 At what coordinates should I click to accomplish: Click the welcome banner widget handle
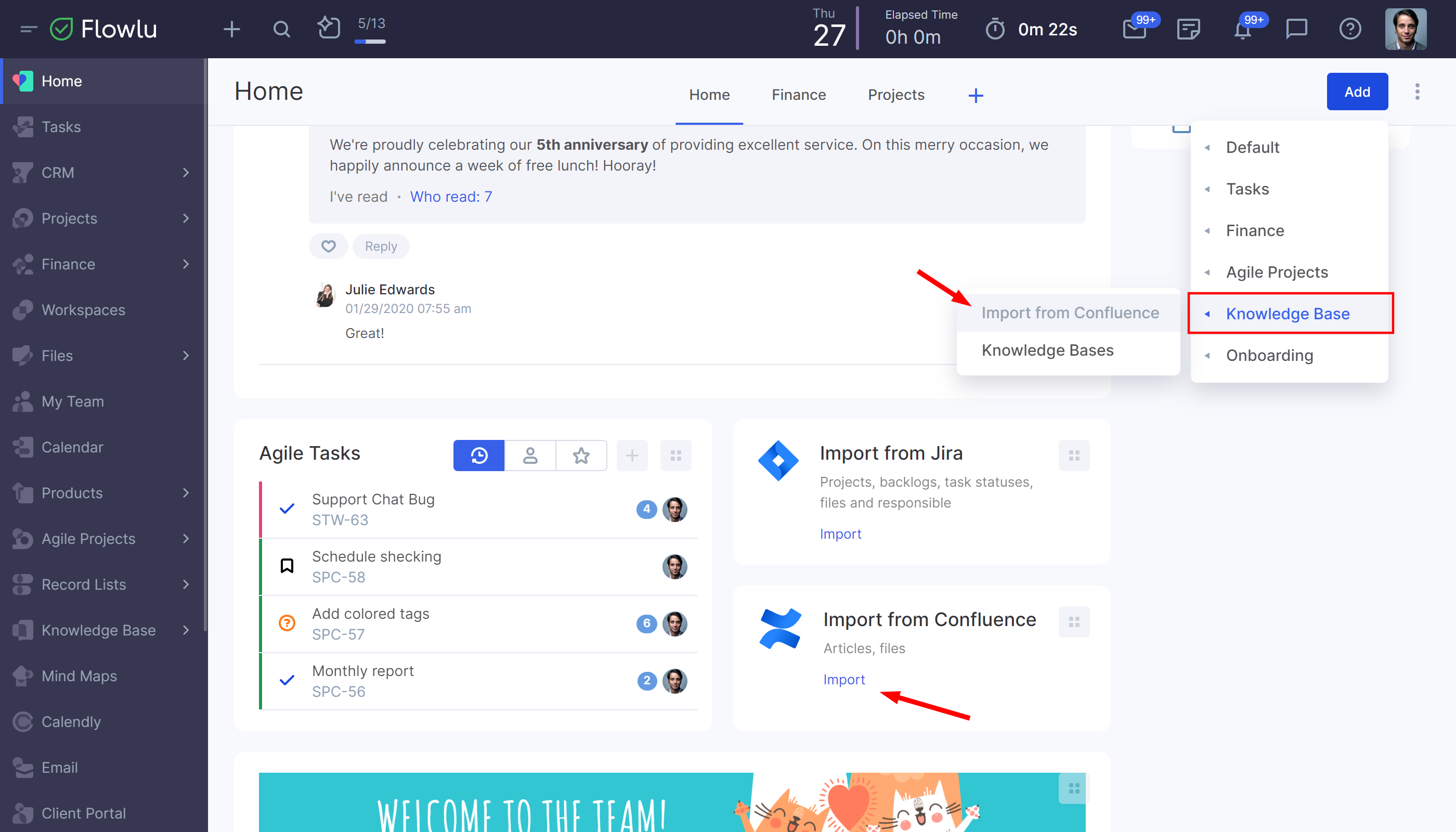[1074, 788]
